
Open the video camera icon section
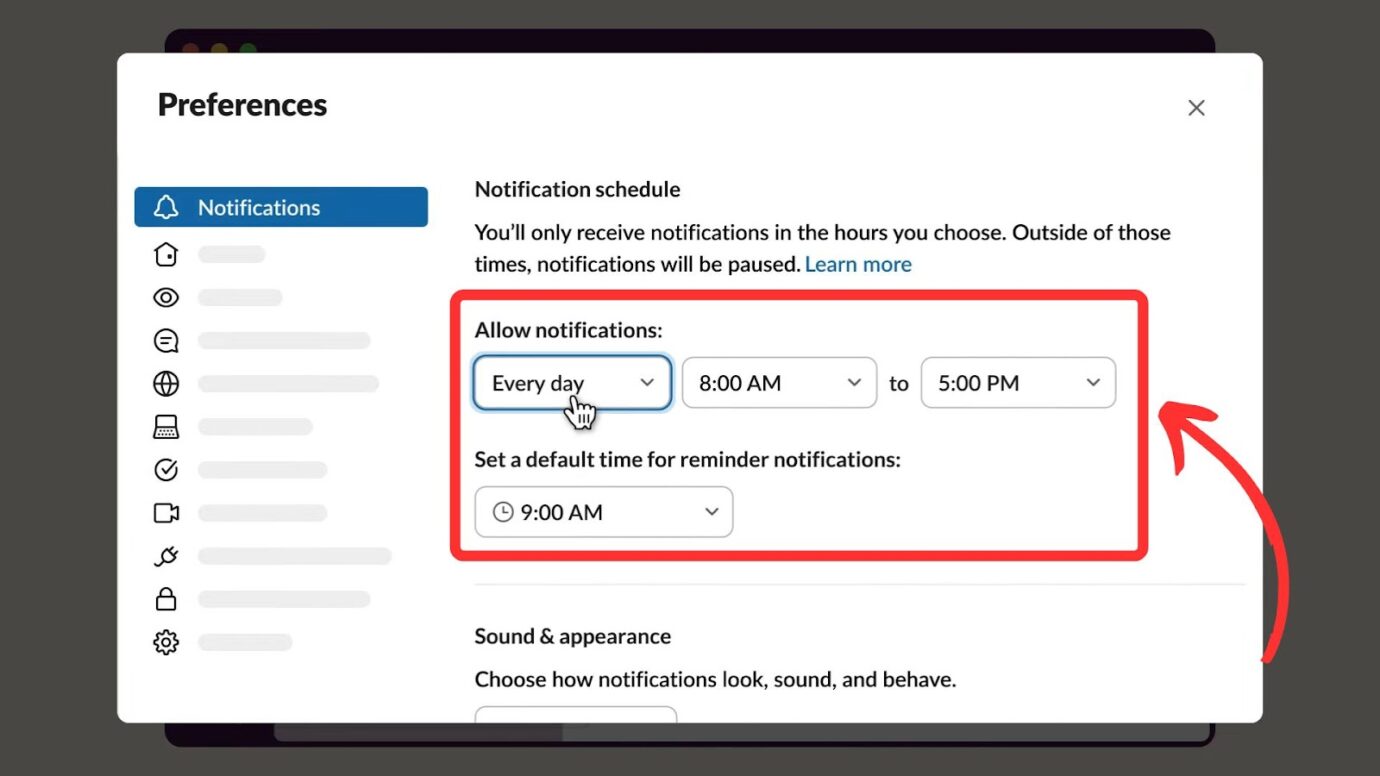pos(166,513)
